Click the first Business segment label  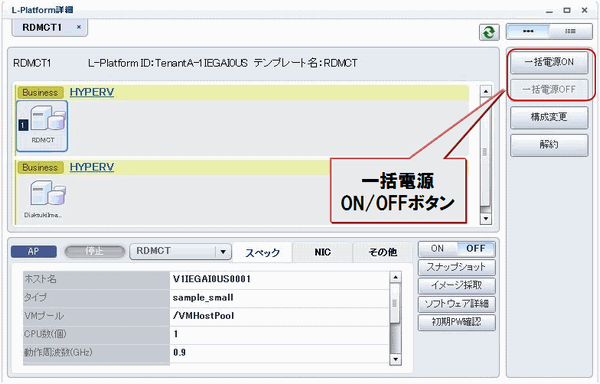click(x=40, y=93)
